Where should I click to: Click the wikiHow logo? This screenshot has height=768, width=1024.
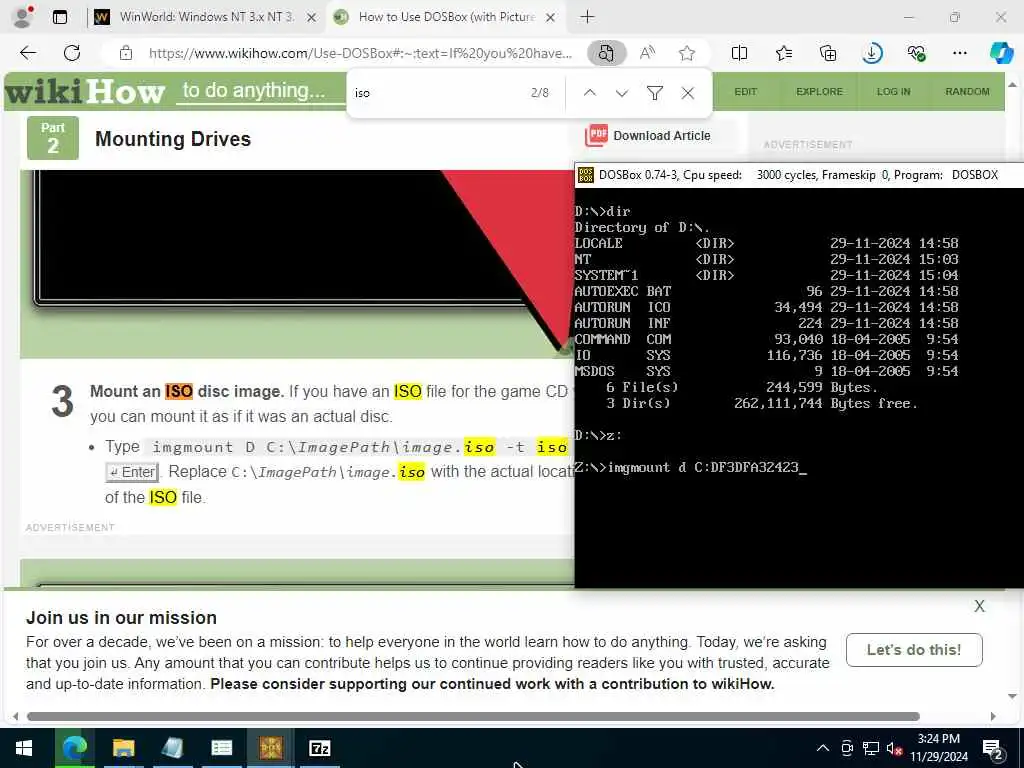point(85,91)
